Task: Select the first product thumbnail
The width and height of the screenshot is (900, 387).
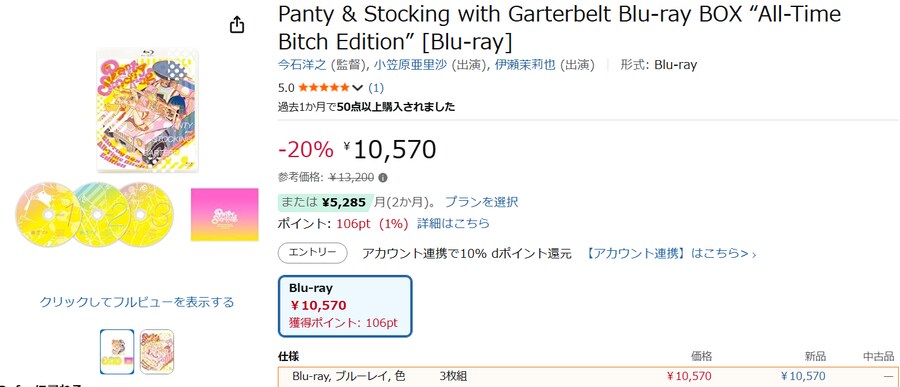Action: click(117, 351)
